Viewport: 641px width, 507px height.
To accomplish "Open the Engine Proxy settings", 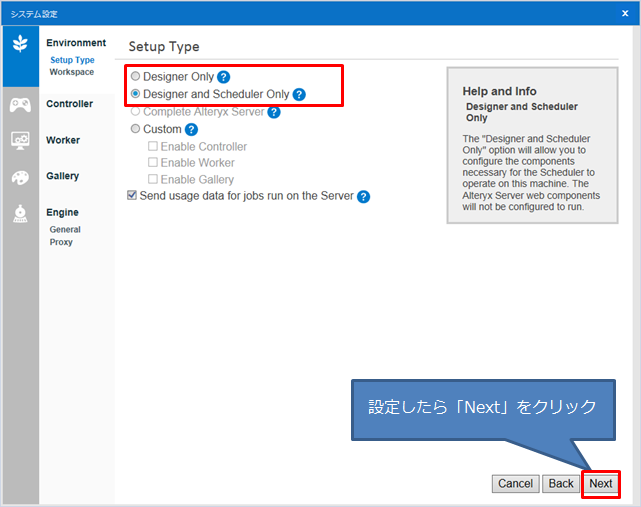I will tap(61, 242).
